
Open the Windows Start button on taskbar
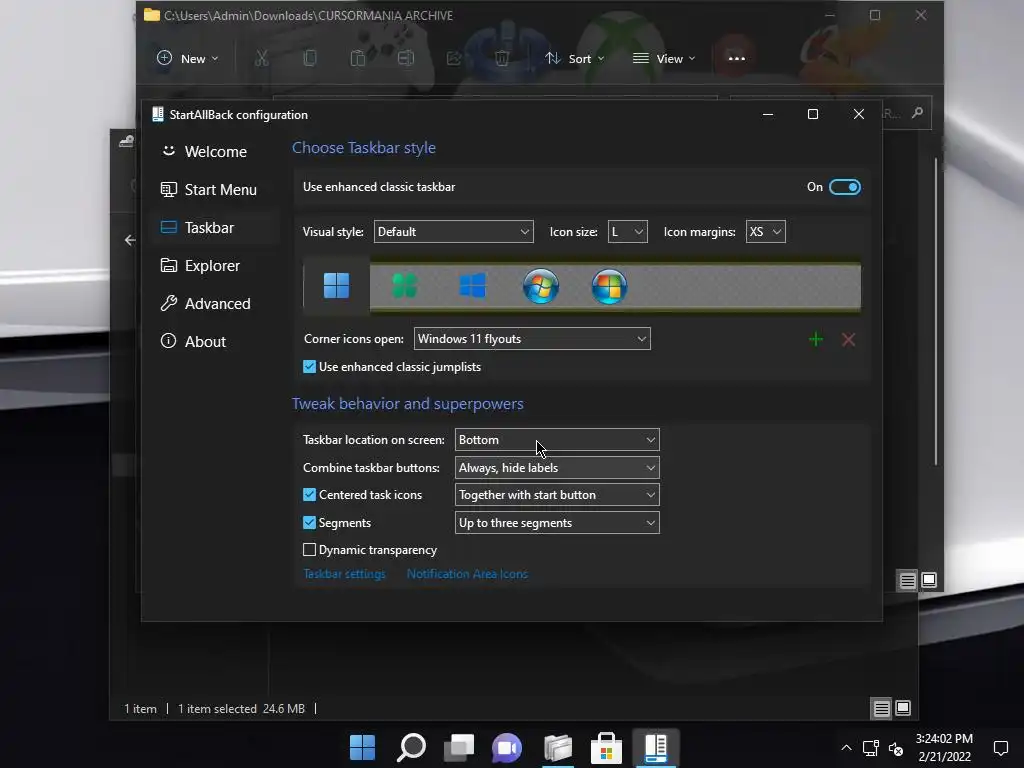(362, 748)
